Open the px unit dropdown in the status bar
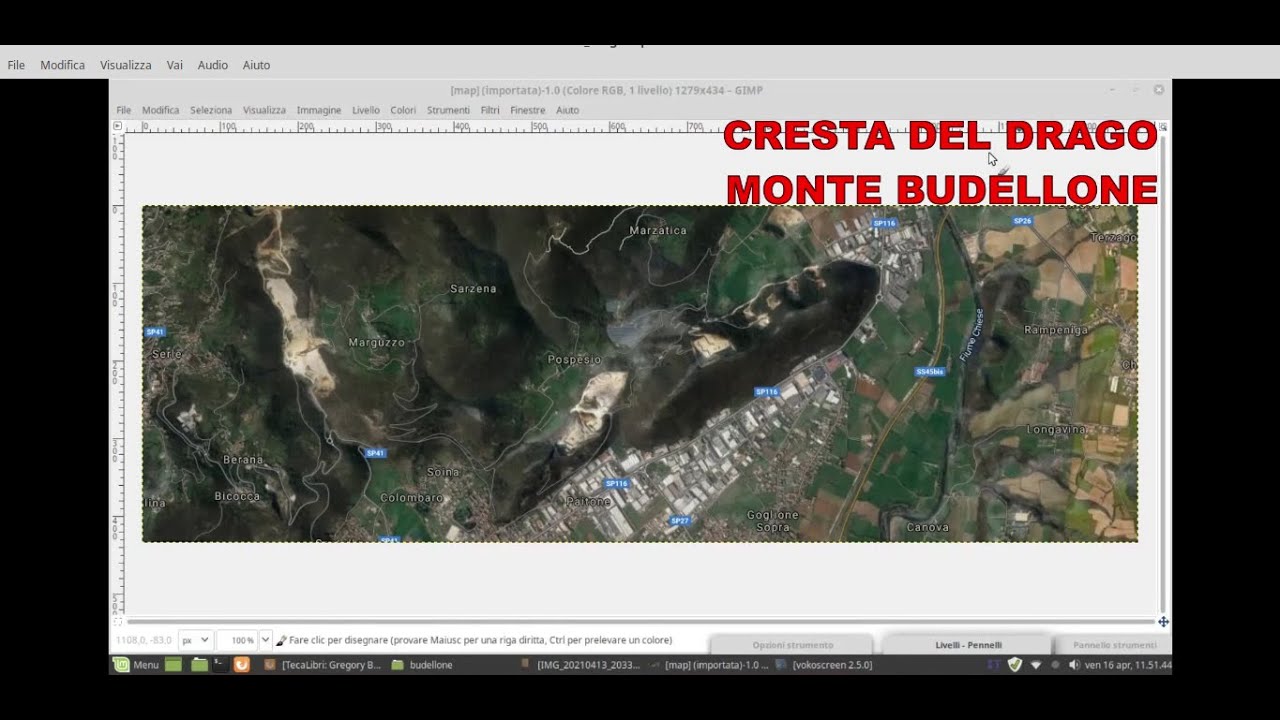The height and width of the screenshot is (720, 1280). [x=195, y=640]
